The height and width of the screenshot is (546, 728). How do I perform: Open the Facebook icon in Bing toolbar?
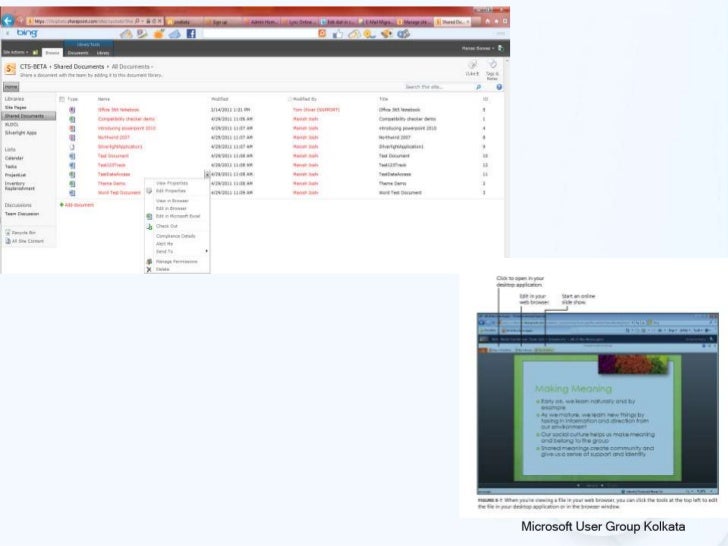click(191, 33)
